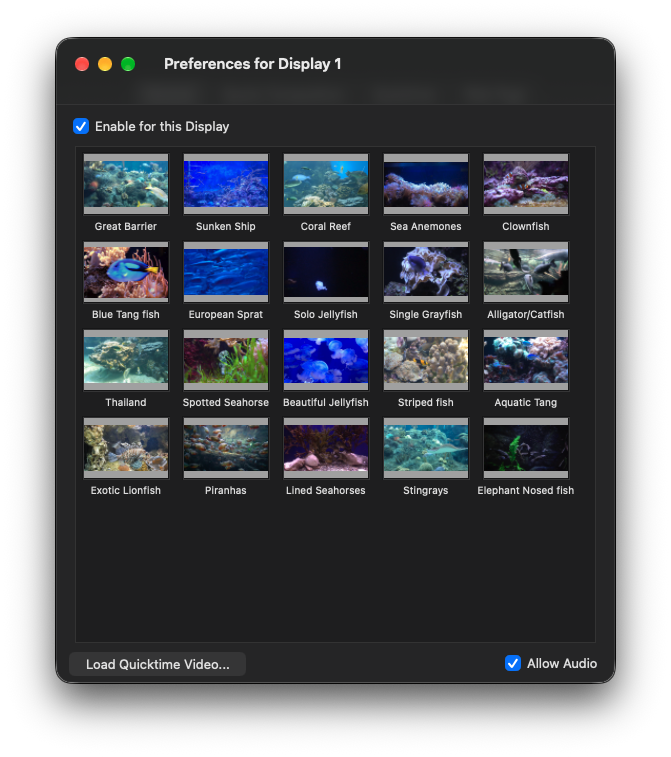
Task: Choose the Single Grayfish thumbnail
Action: (x=426, y=272)
